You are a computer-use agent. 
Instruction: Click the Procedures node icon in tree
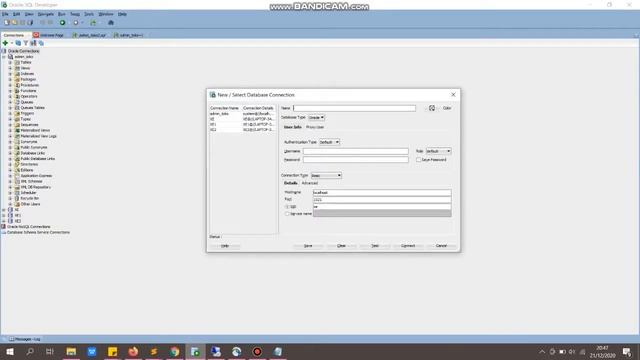point(17,85)
